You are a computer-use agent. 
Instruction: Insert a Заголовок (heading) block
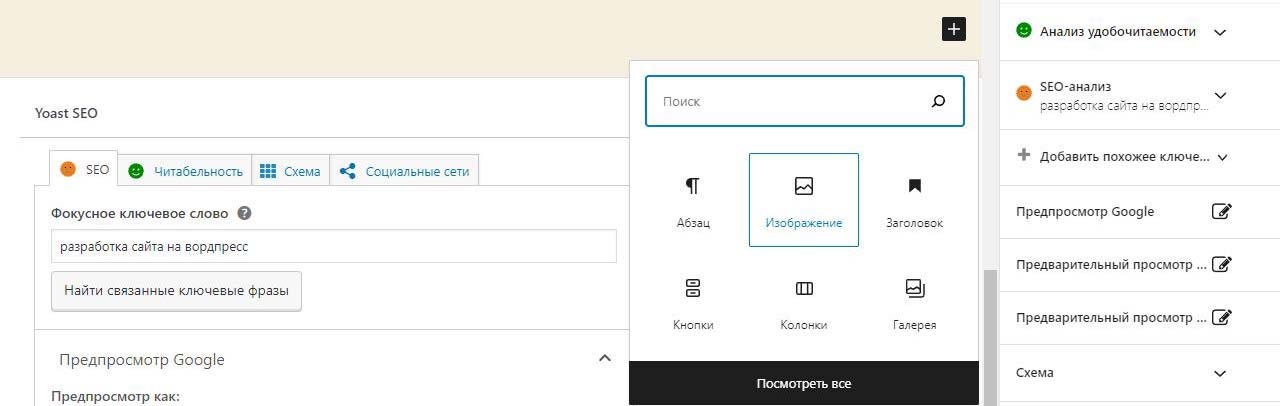914,199
